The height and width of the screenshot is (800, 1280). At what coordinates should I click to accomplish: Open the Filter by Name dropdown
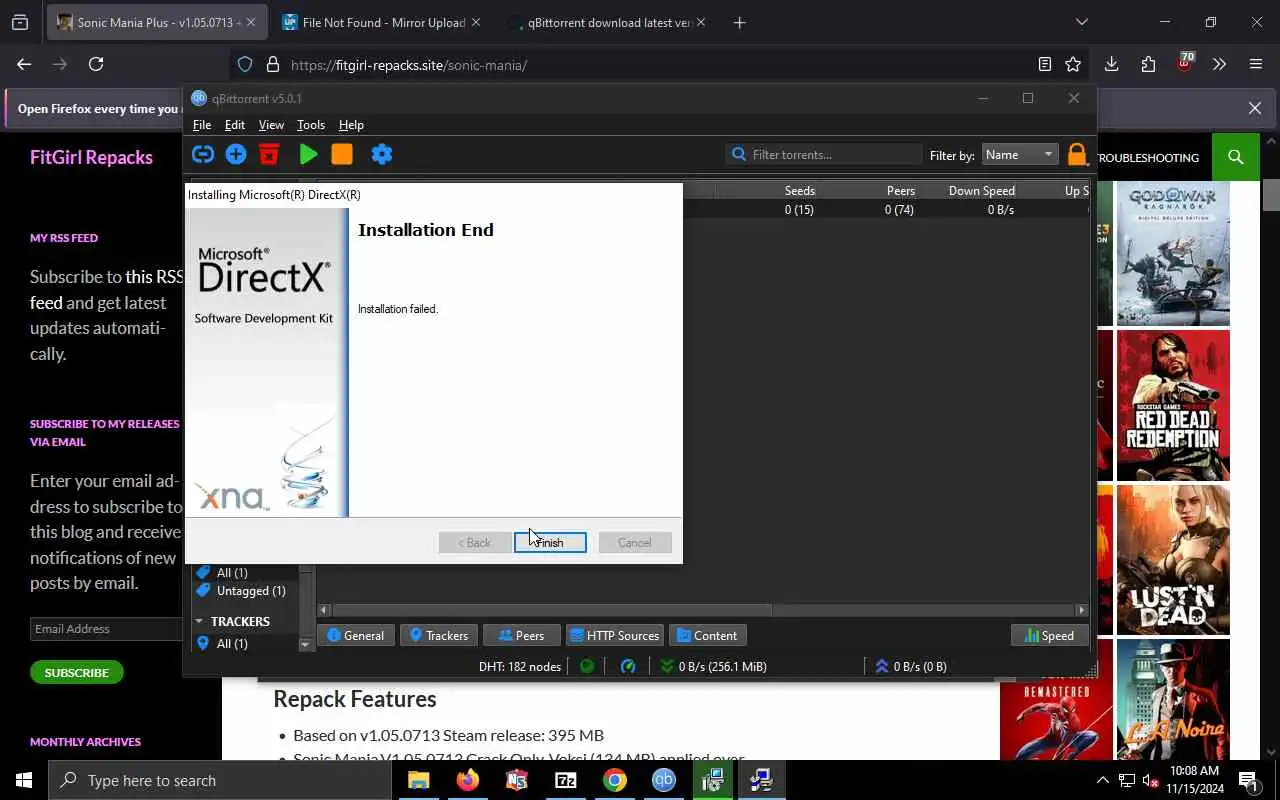pyautogui.click(x=1019, y=154)
